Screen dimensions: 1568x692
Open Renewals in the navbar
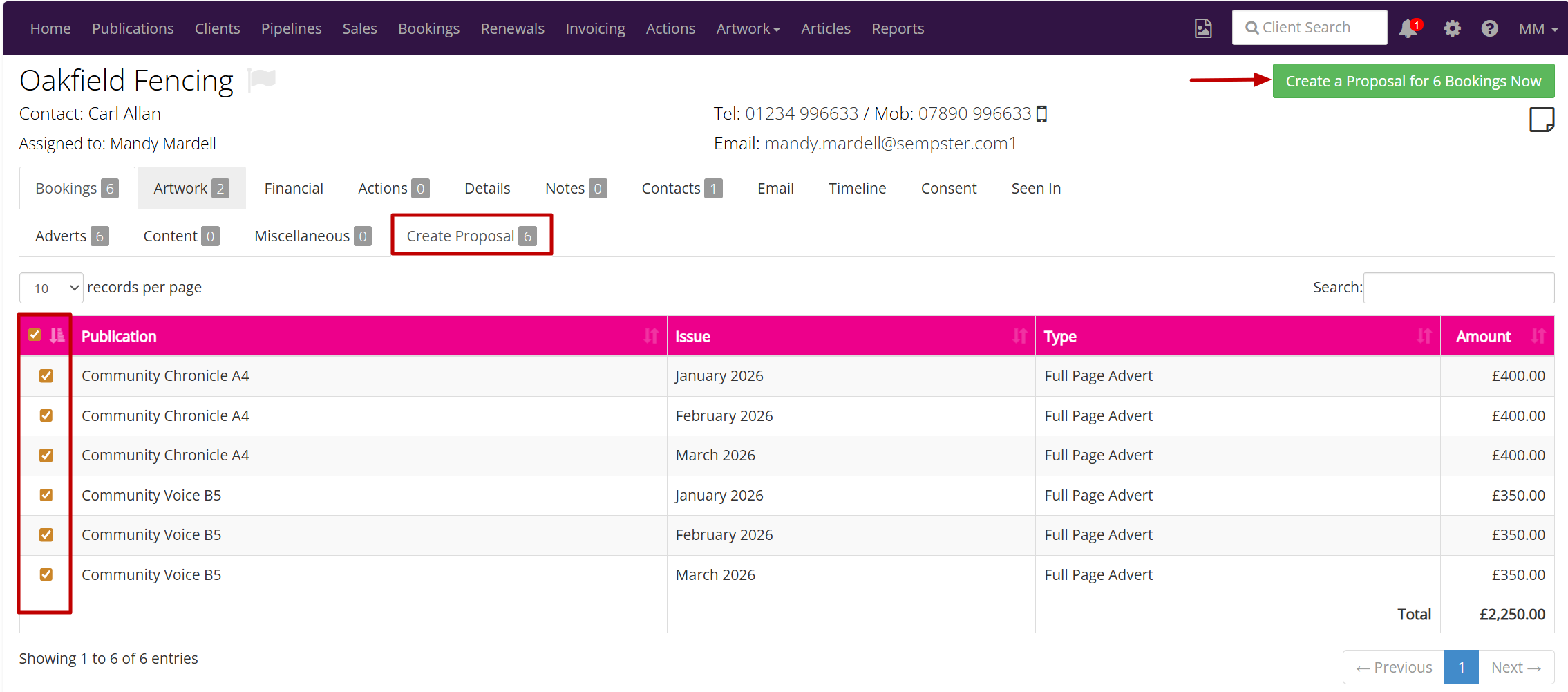(512, 28)
